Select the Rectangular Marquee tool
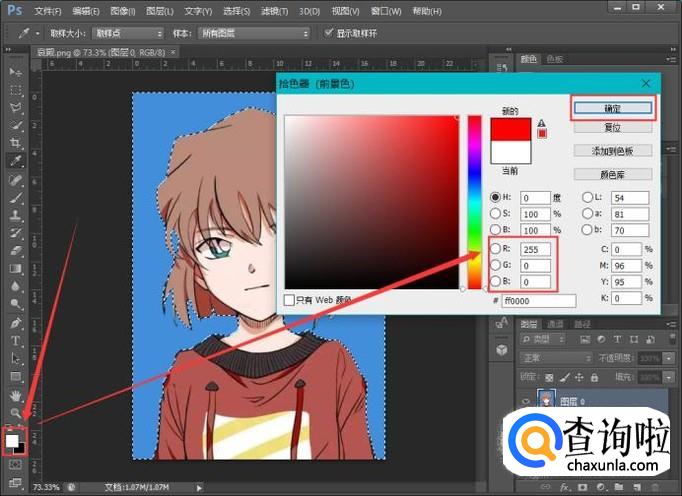Viewport: 682px width, 496px height. coord(16,90)
